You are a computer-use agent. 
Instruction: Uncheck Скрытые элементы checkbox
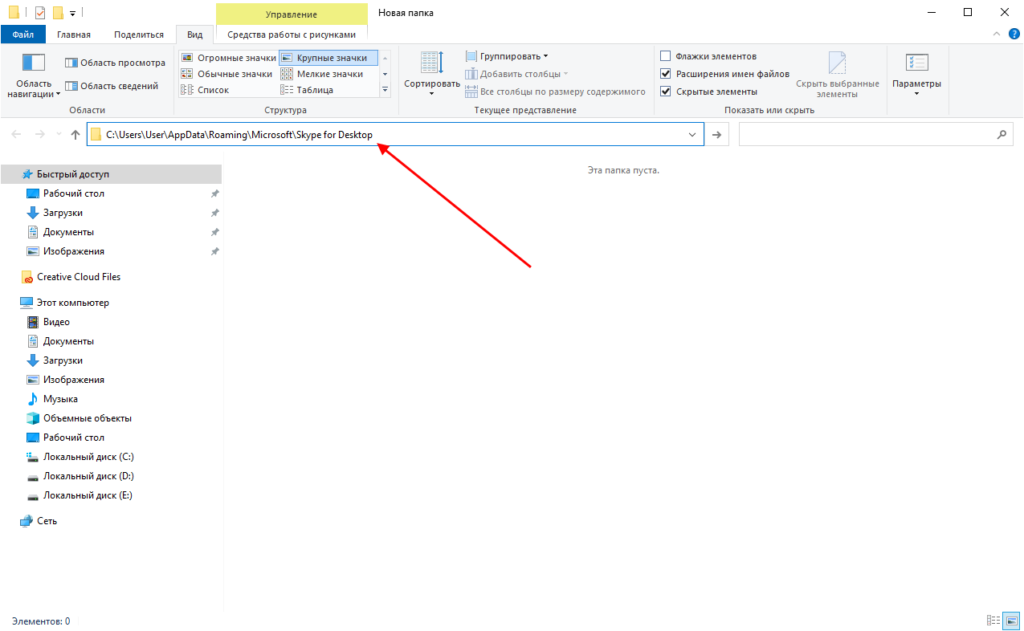665,91
